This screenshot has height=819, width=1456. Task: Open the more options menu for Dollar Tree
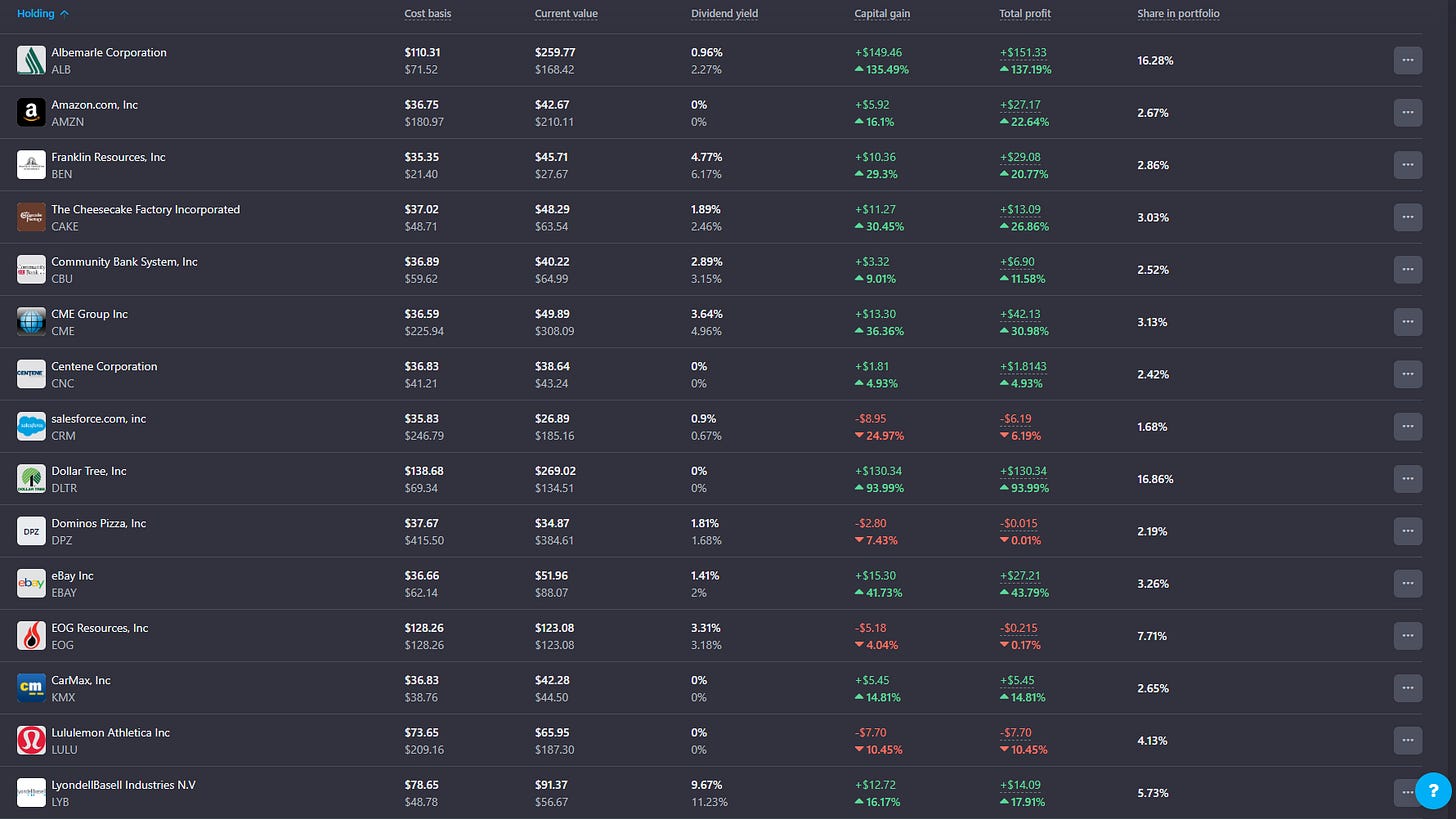[1408, 479]
